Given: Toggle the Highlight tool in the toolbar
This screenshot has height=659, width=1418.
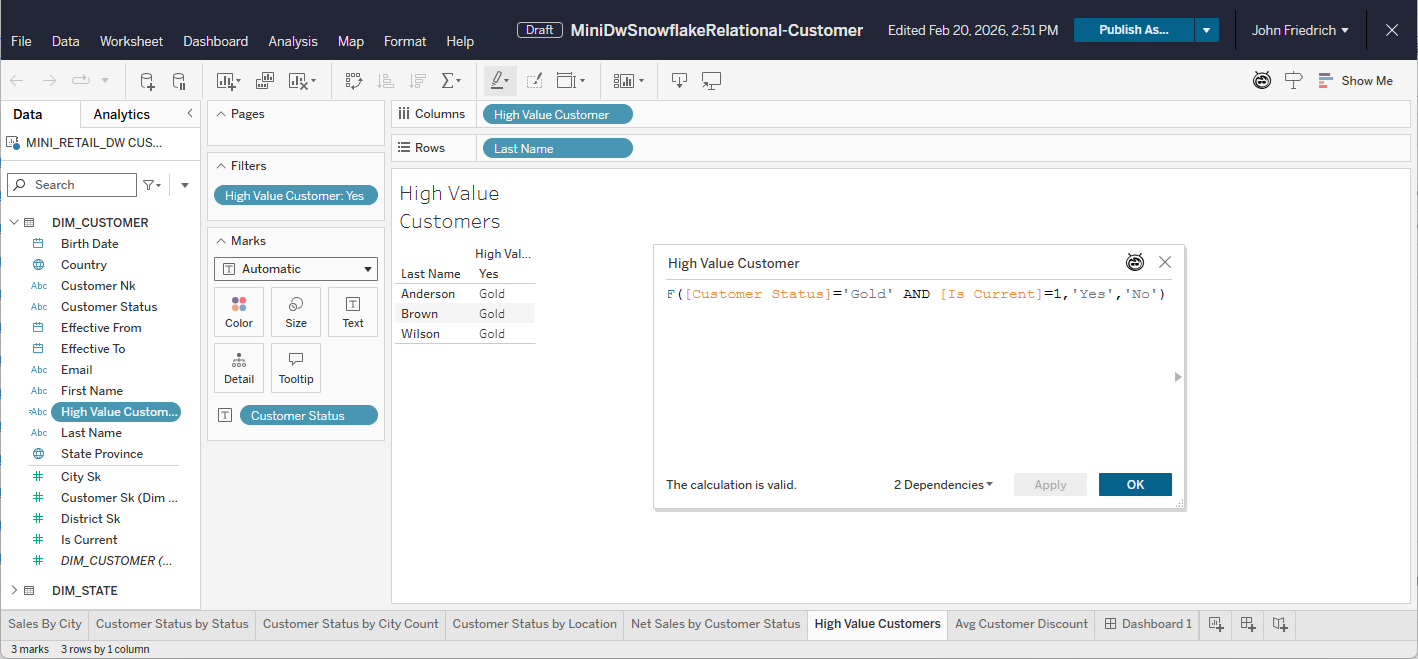Looking at the screenshot, I should point(499,81).
